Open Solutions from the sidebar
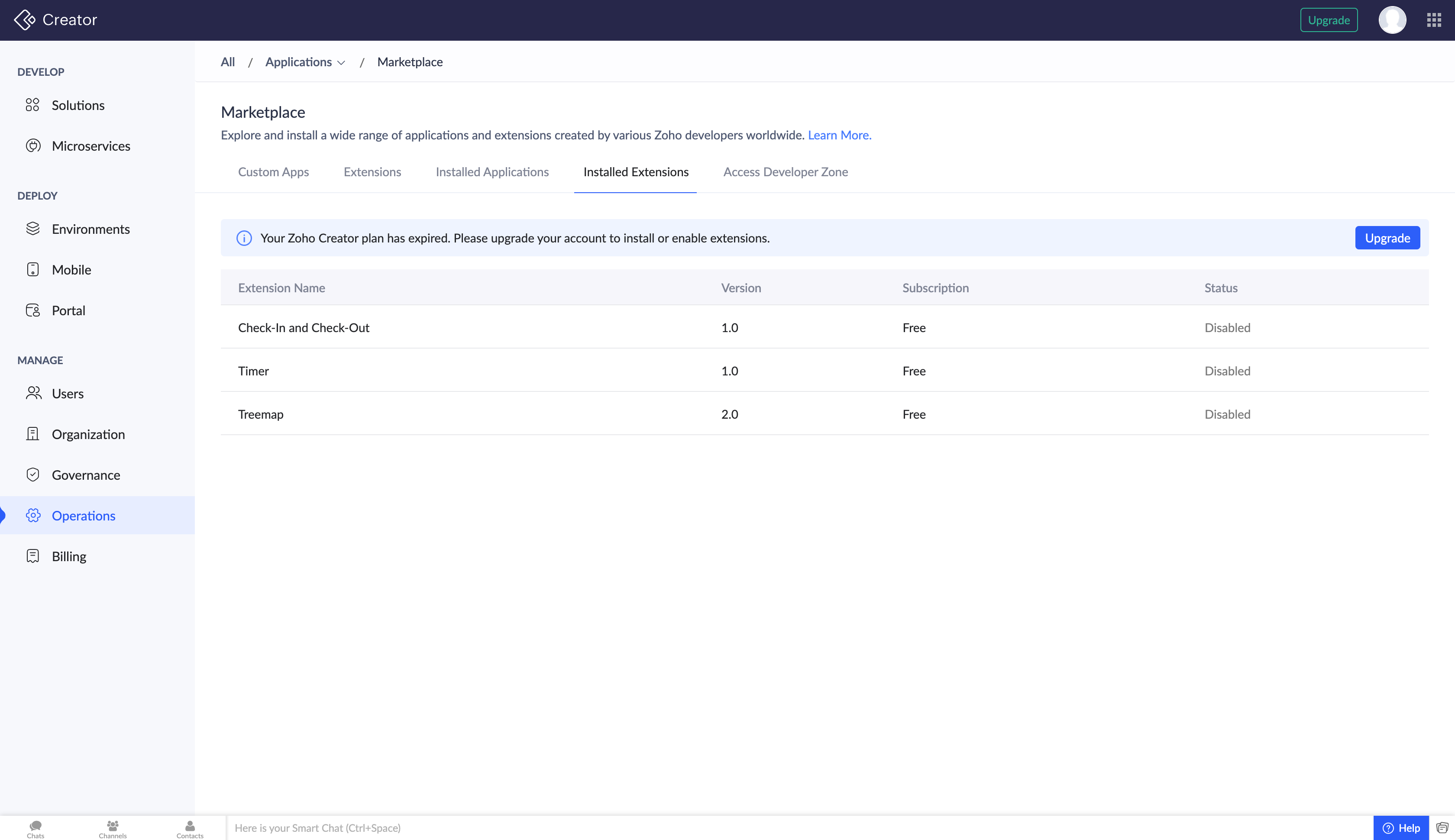 tap(78, 105)
